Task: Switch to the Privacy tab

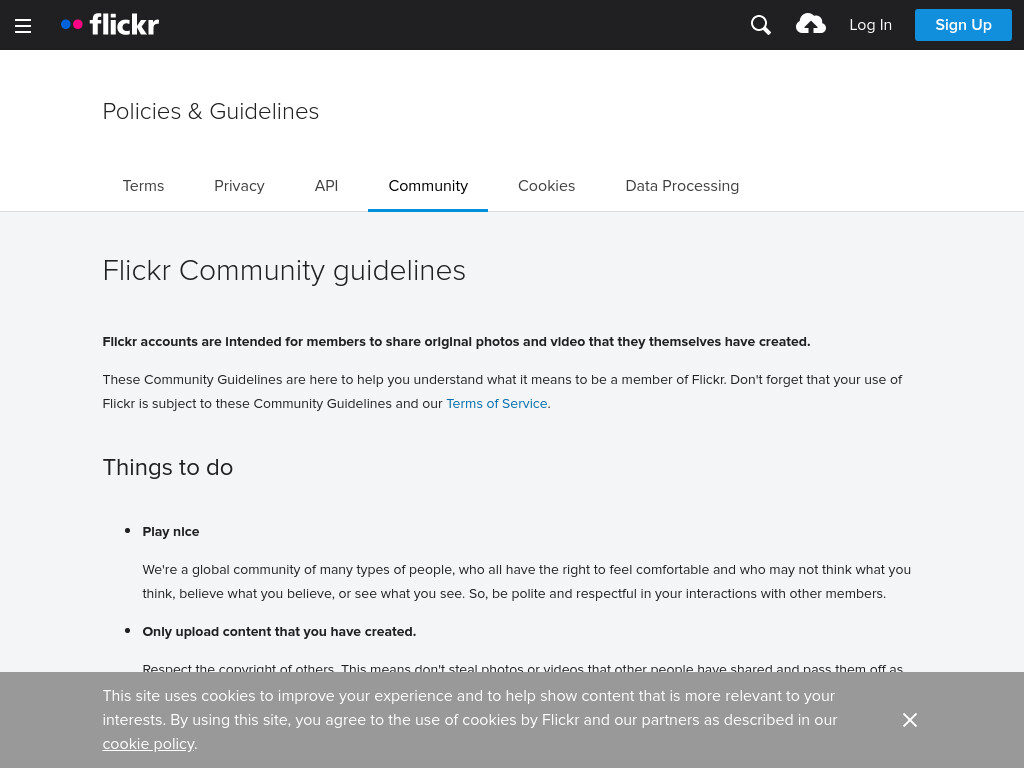Action: pos(239,186)
